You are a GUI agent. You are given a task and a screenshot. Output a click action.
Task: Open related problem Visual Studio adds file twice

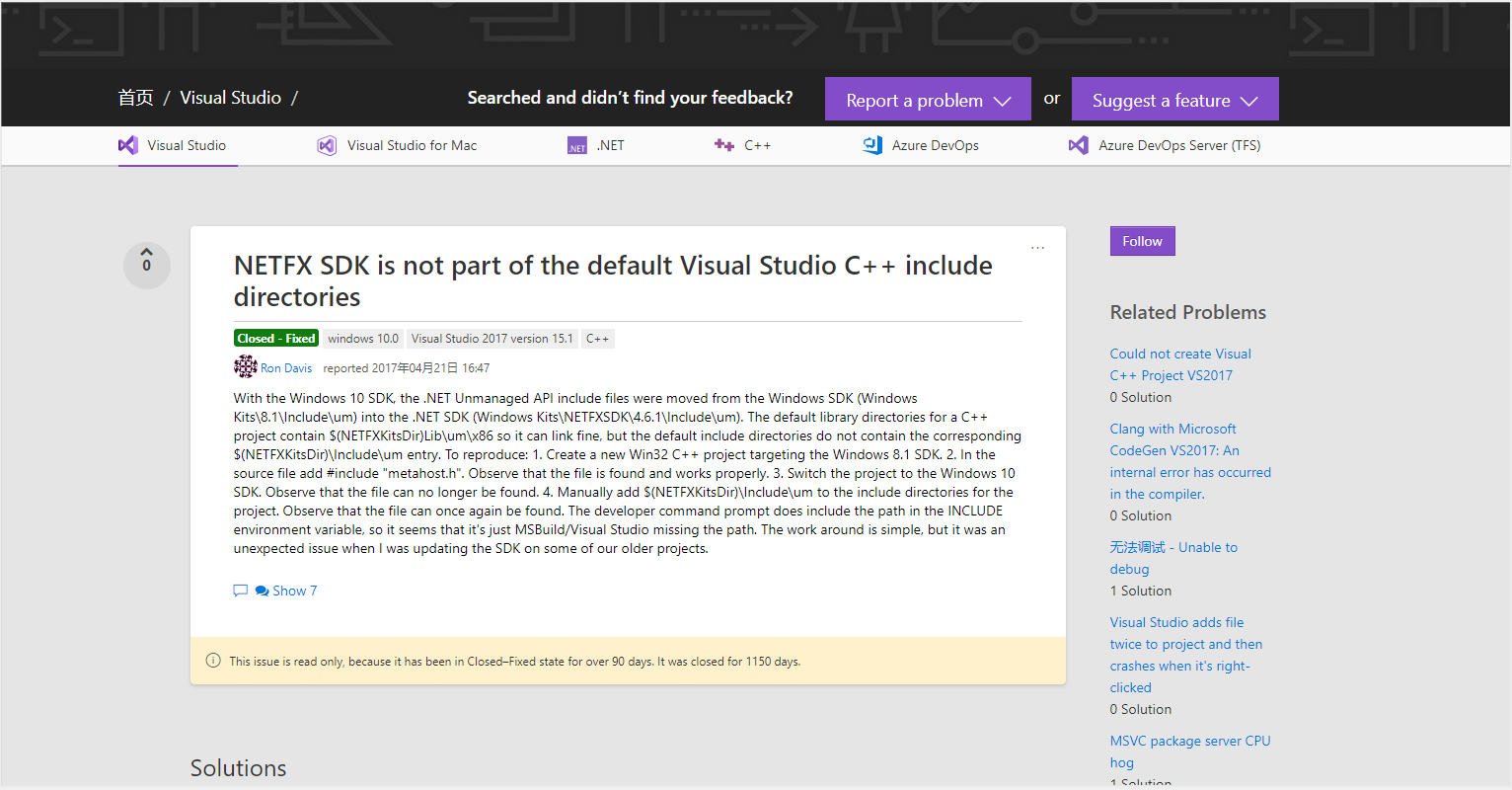1186,655
